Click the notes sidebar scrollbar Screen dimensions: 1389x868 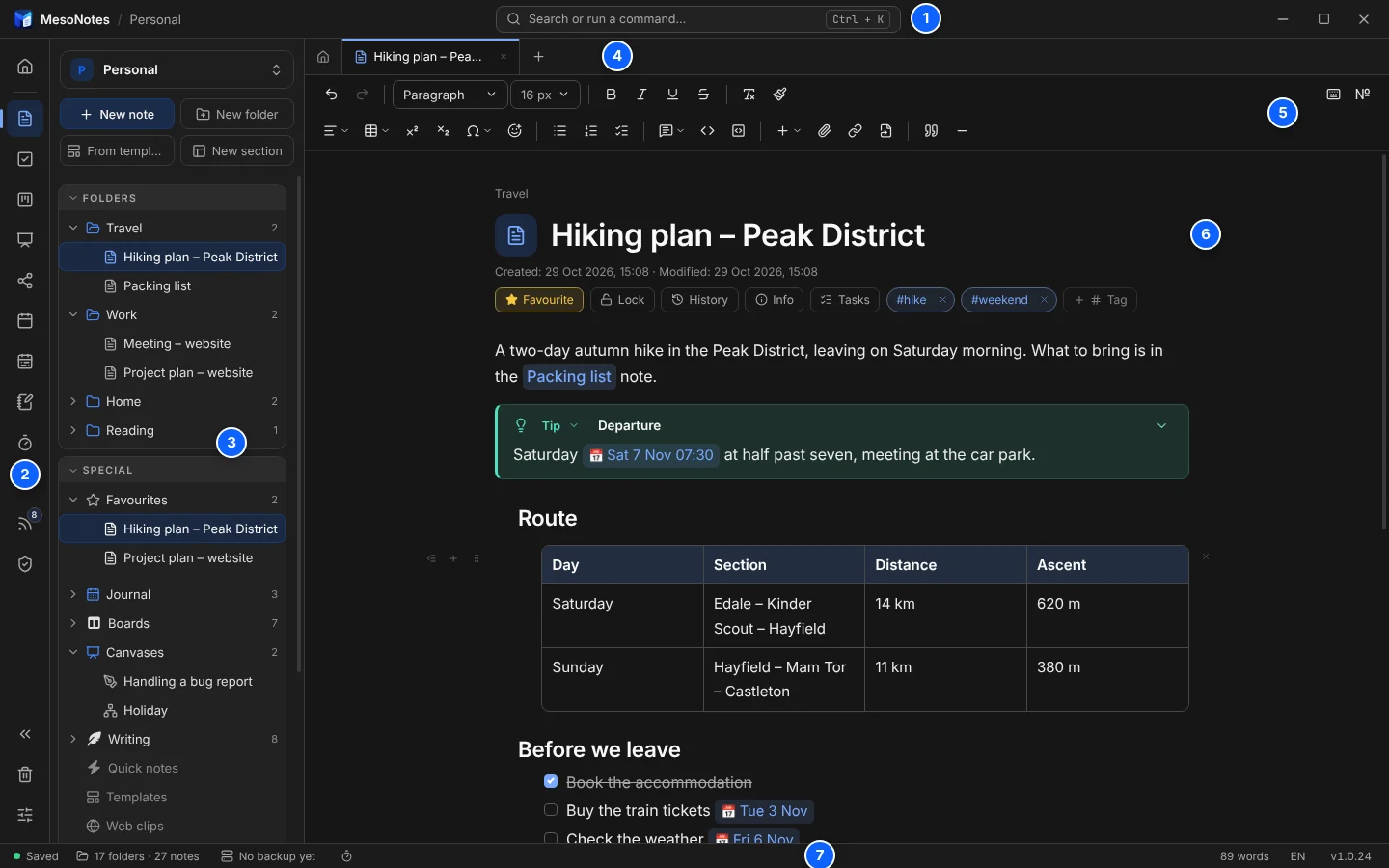tap(299, 424)
